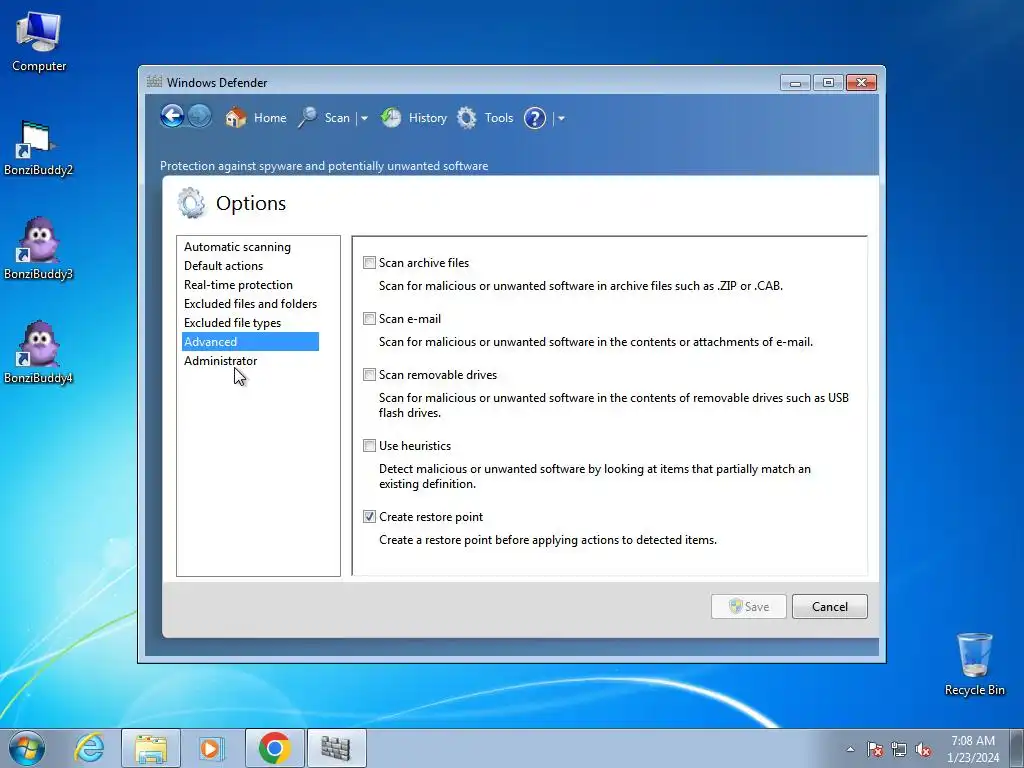Click the Cancel button
1024x768 pixels.
click(x=829, y=607)
